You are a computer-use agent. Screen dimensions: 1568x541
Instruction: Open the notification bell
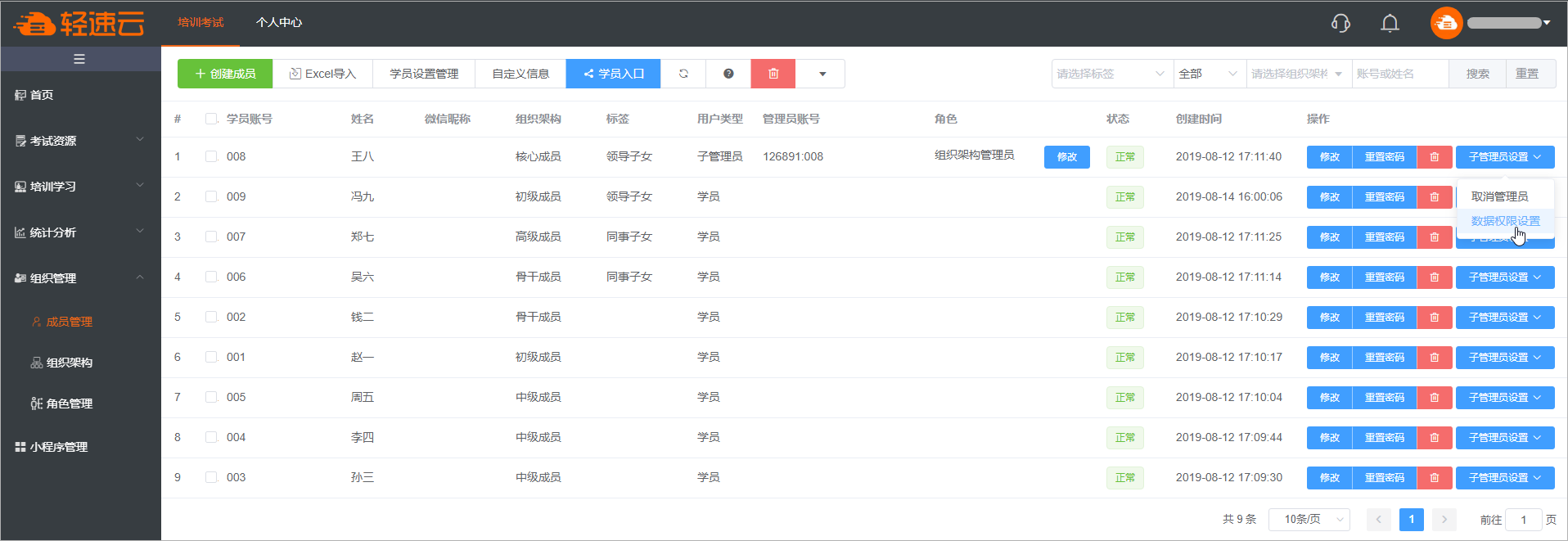pos(1390,23)
